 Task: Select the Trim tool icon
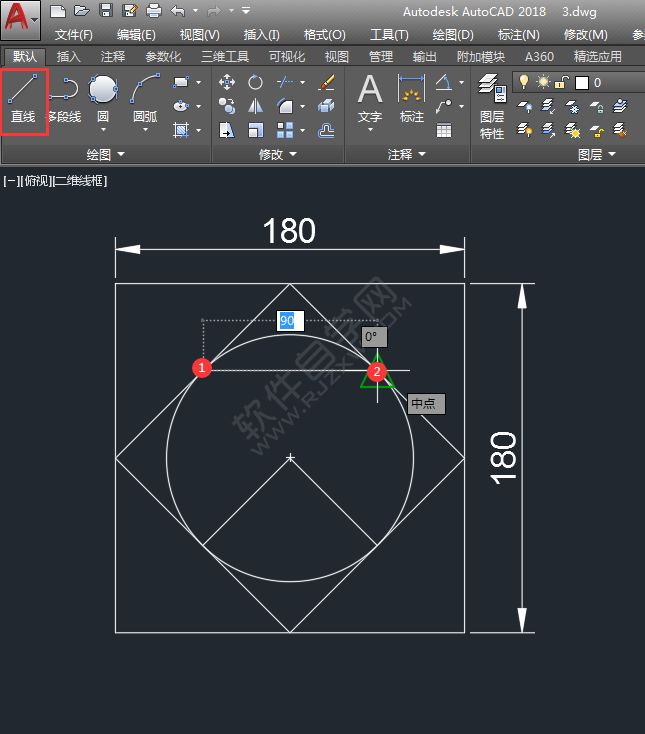[285, 82]
